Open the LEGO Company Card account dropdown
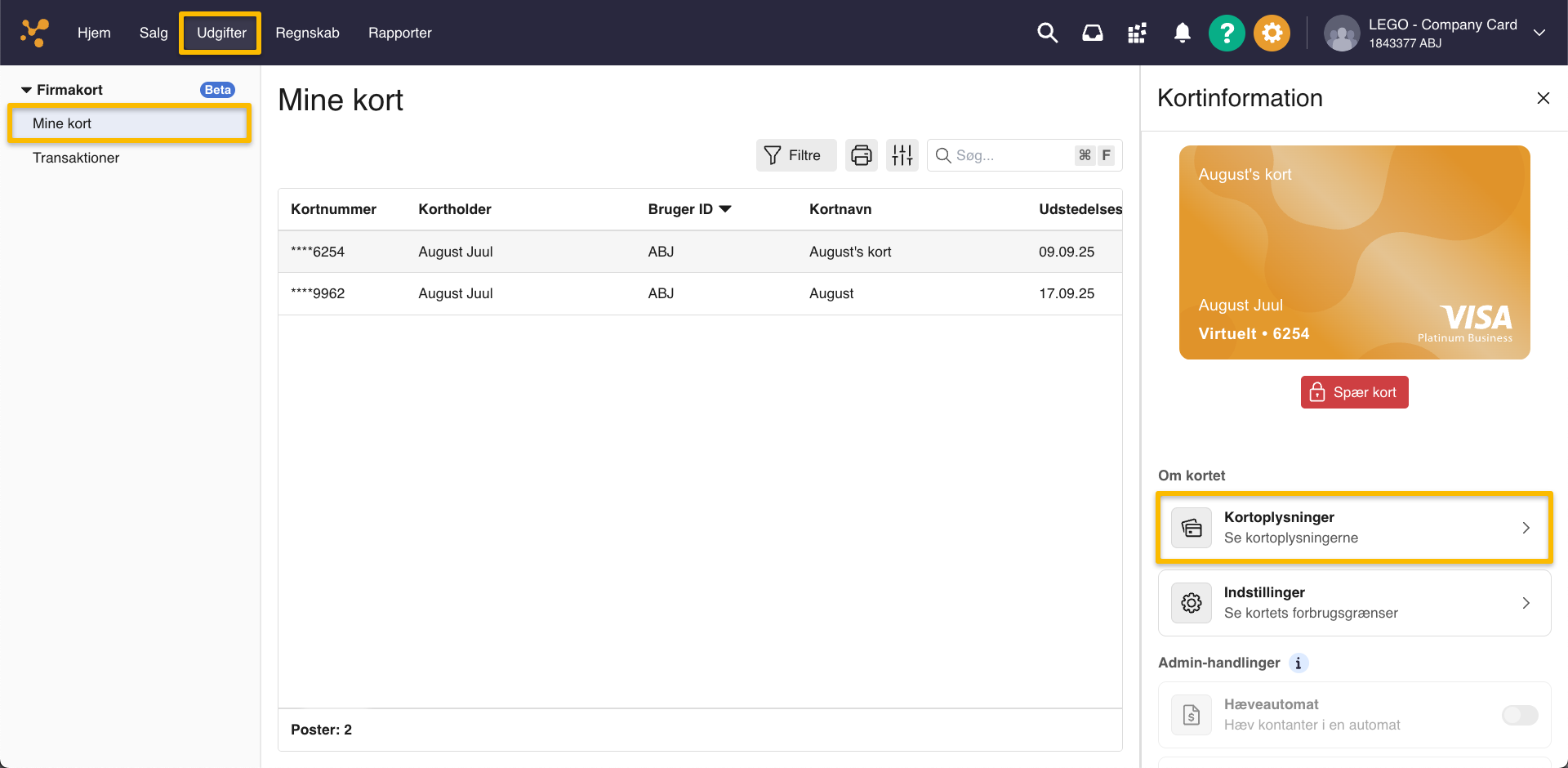Image resolution: width=1568 pixels, height=768 pixels. pos(1539,33)
